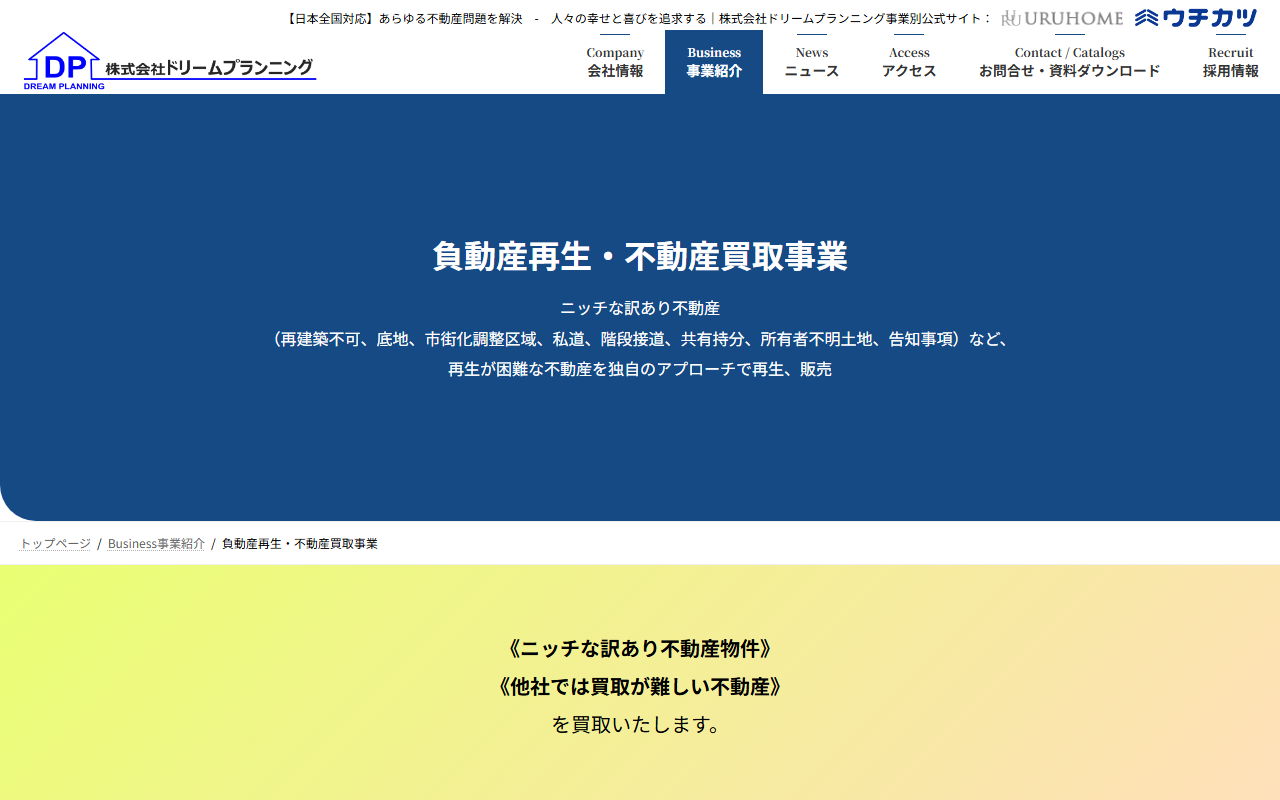Click the heading《ニッチな訳あり不動産物件》
1280x800 pixels.
[x=640, y=649]
